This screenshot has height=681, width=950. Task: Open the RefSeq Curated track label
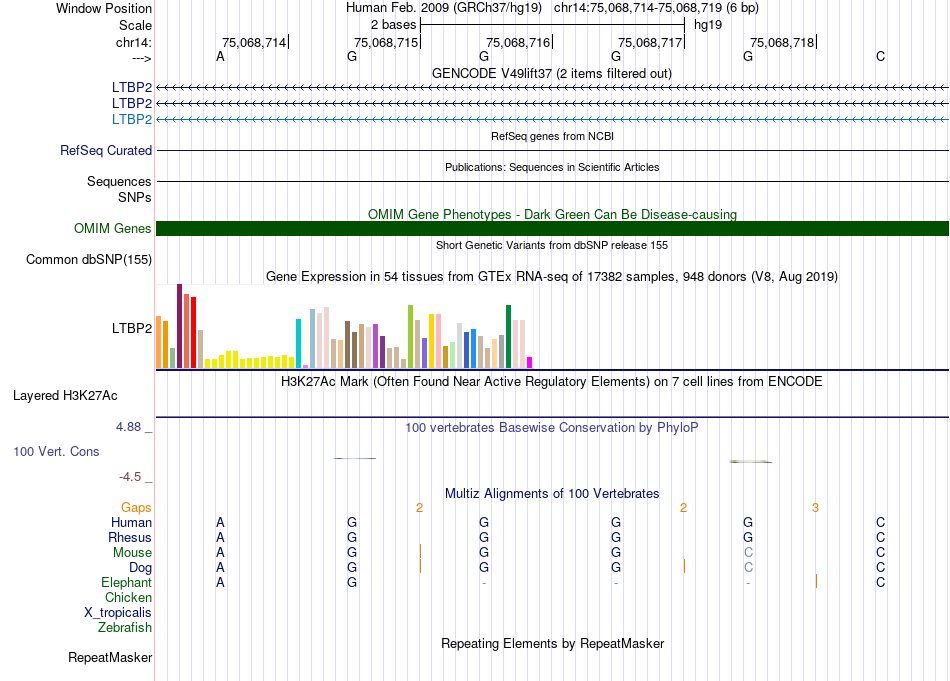tap(106, 151)
